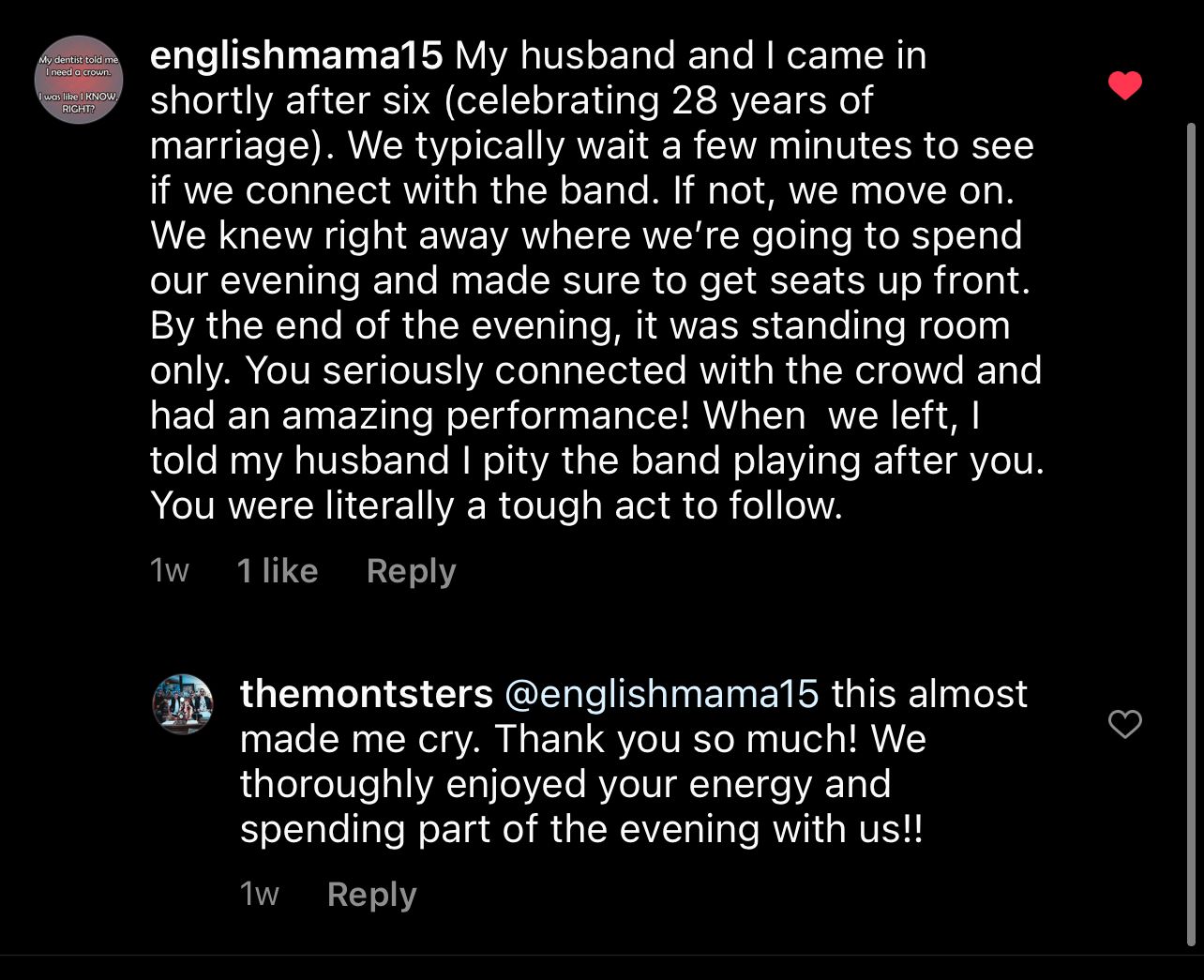Visit the themontsters username link
Image resolution: width=1204 pixels, height=980 pixels.
[366, 694]
